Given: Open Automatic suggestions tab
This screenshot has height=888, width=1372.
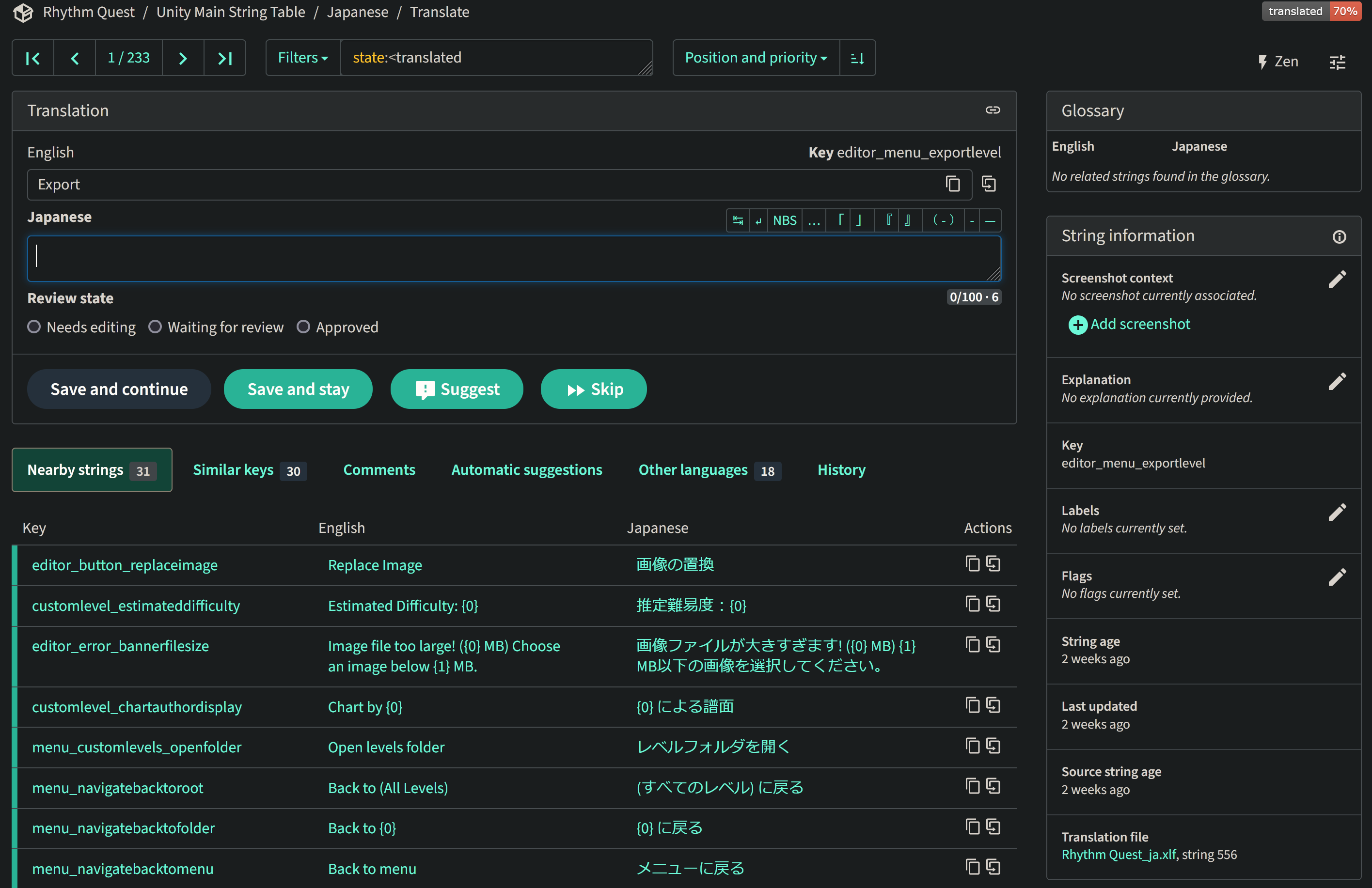Looking at the screenshot, I should click(526, 470).
